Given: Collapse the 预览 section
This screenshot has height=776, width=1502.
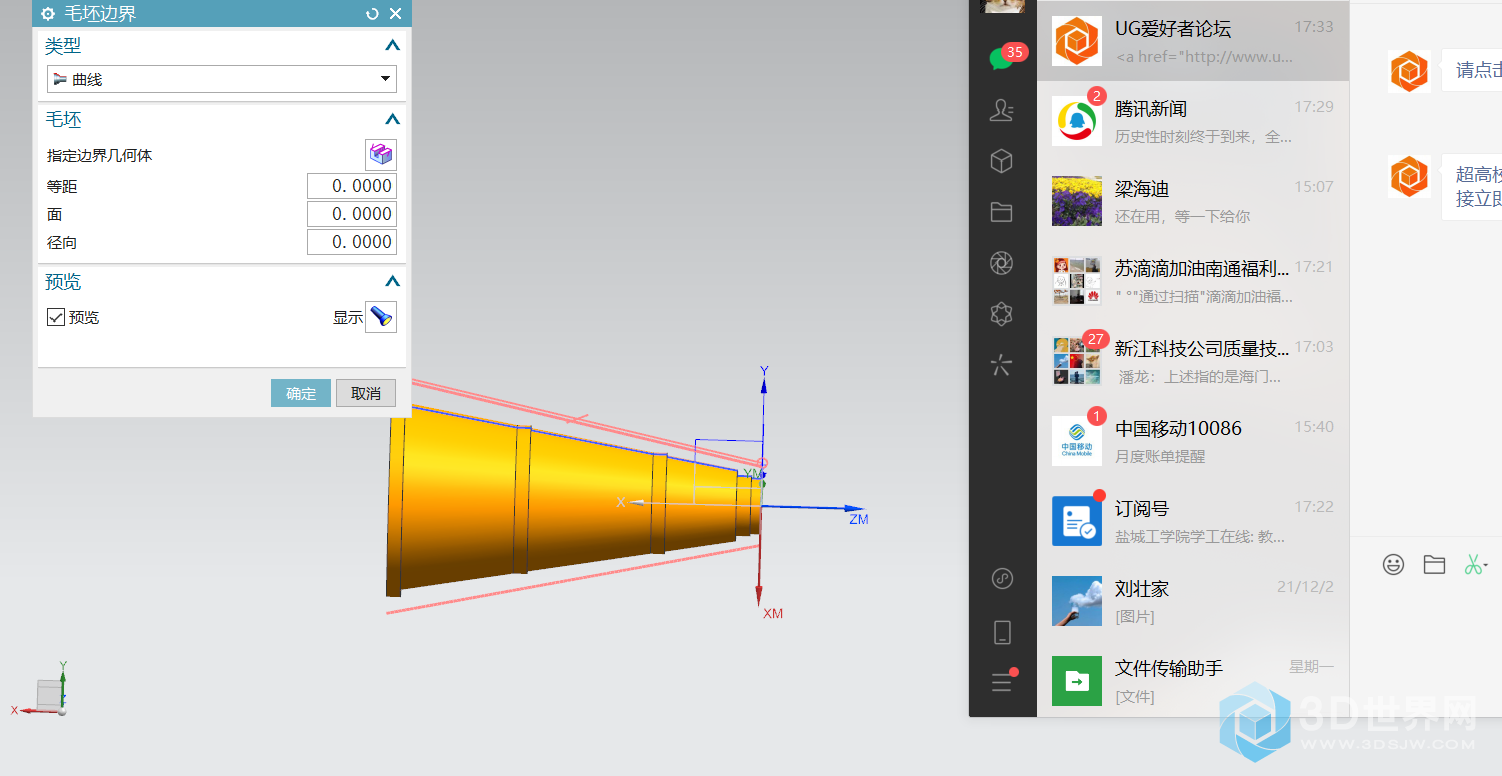Looking at the screenshot, I should [392, 283].
